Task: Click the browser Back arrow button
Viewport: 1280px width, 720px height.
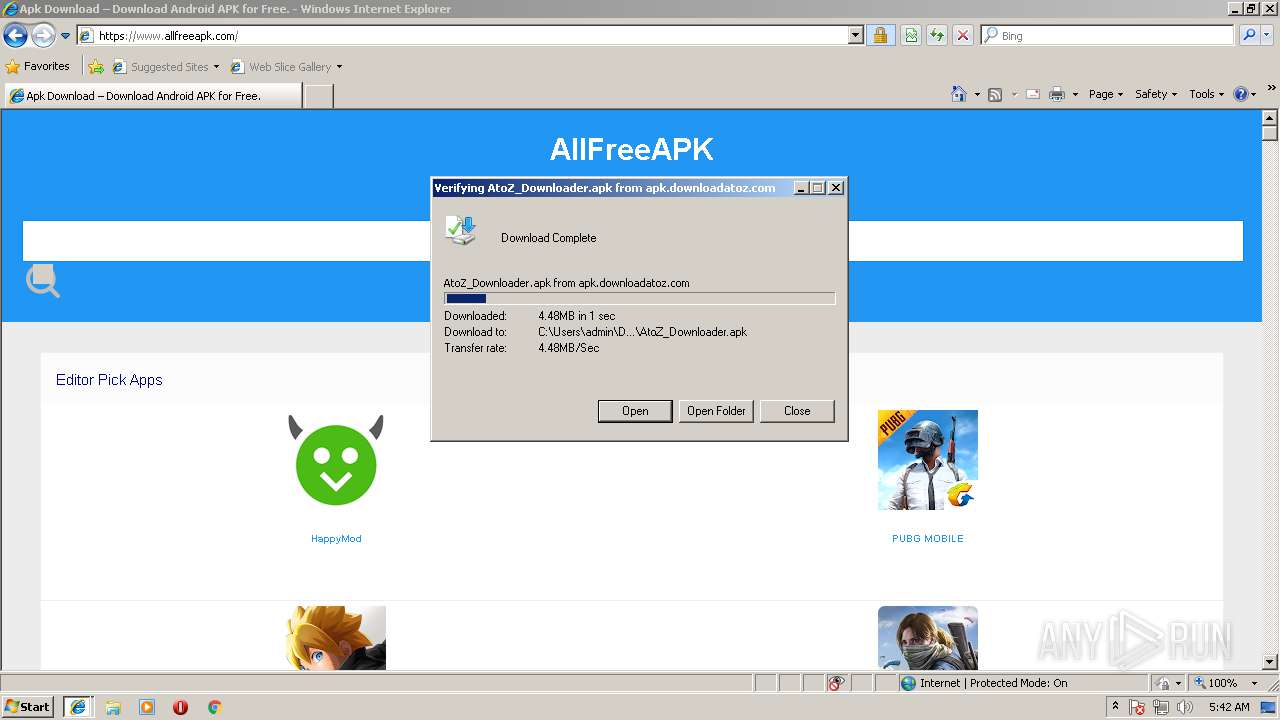Action: click(15, 36)
